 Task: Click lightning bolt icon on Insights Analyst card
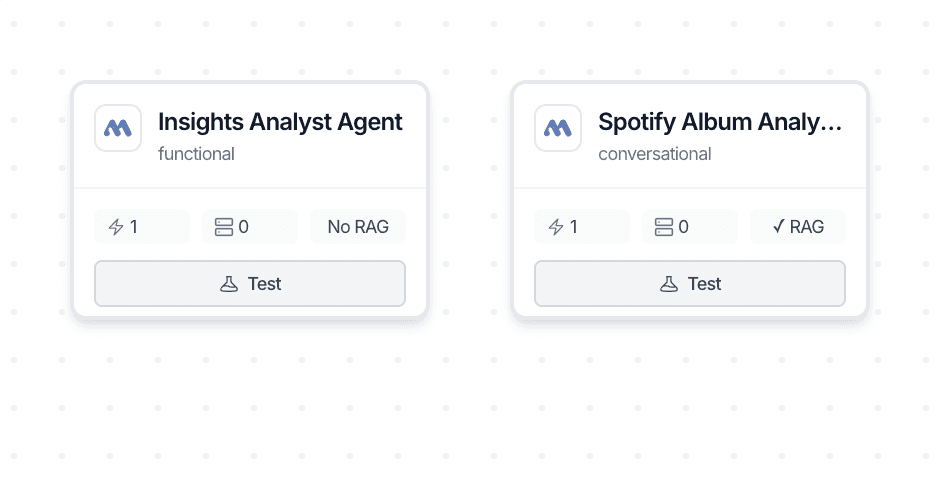pos(116,227)
